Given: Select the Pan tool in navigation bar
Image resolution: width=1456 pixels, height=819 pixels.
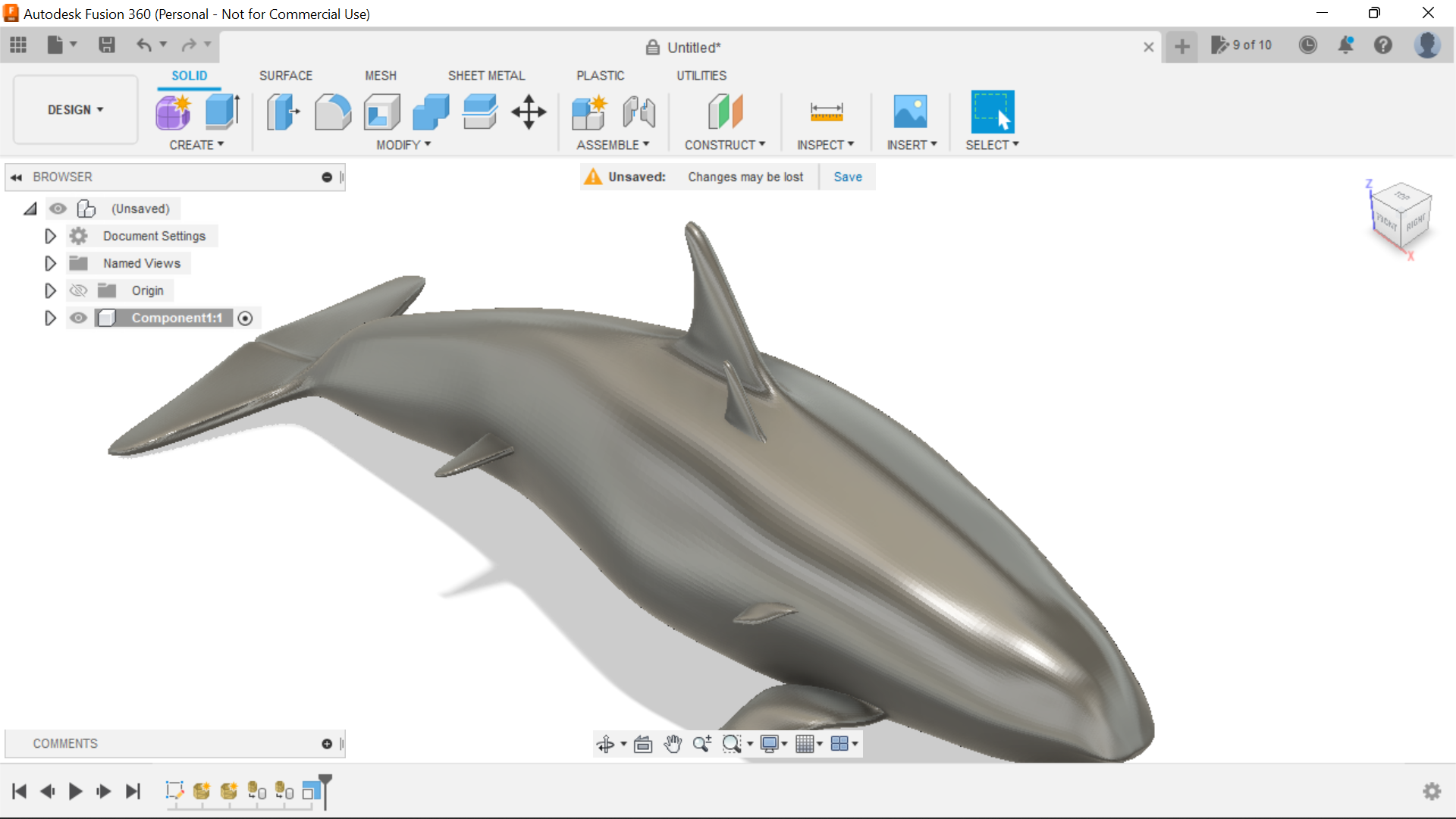Looking at the screenshot, I should (x=673, y=744).
